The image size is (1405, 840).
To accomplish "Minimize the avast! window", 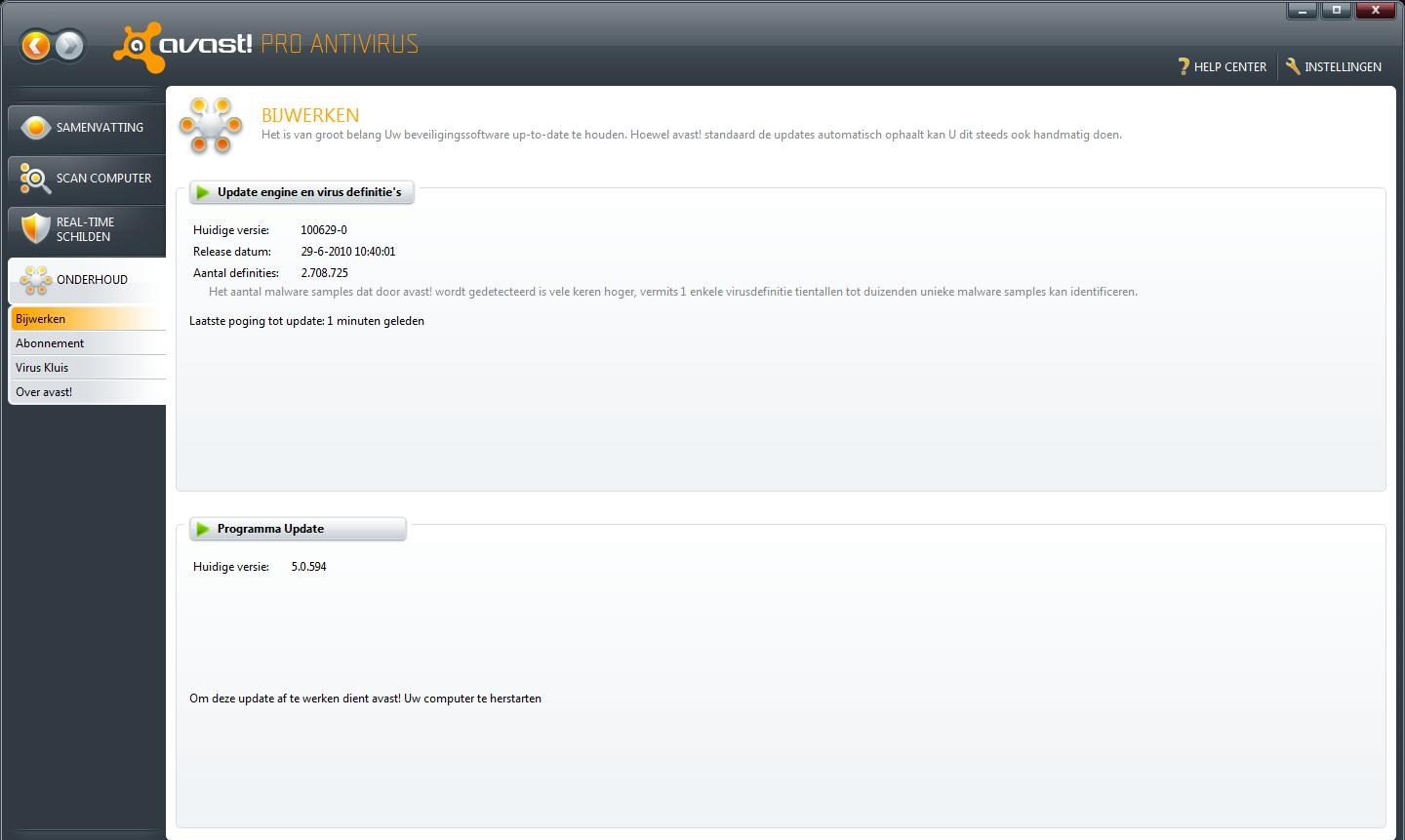I will (x=1302, y=10).
